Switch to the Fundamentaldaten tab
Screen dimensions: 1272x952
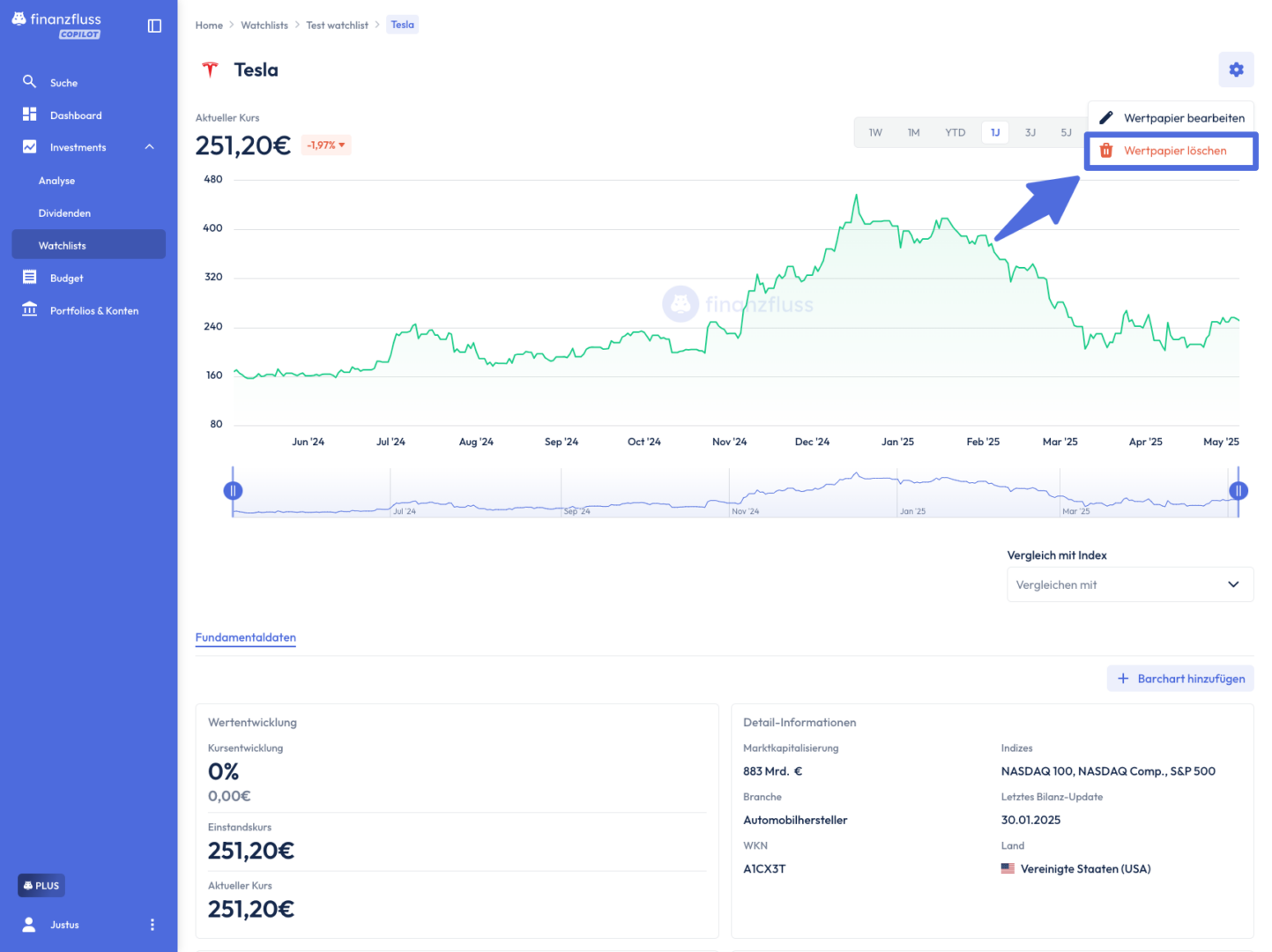[x=245, y=637]
